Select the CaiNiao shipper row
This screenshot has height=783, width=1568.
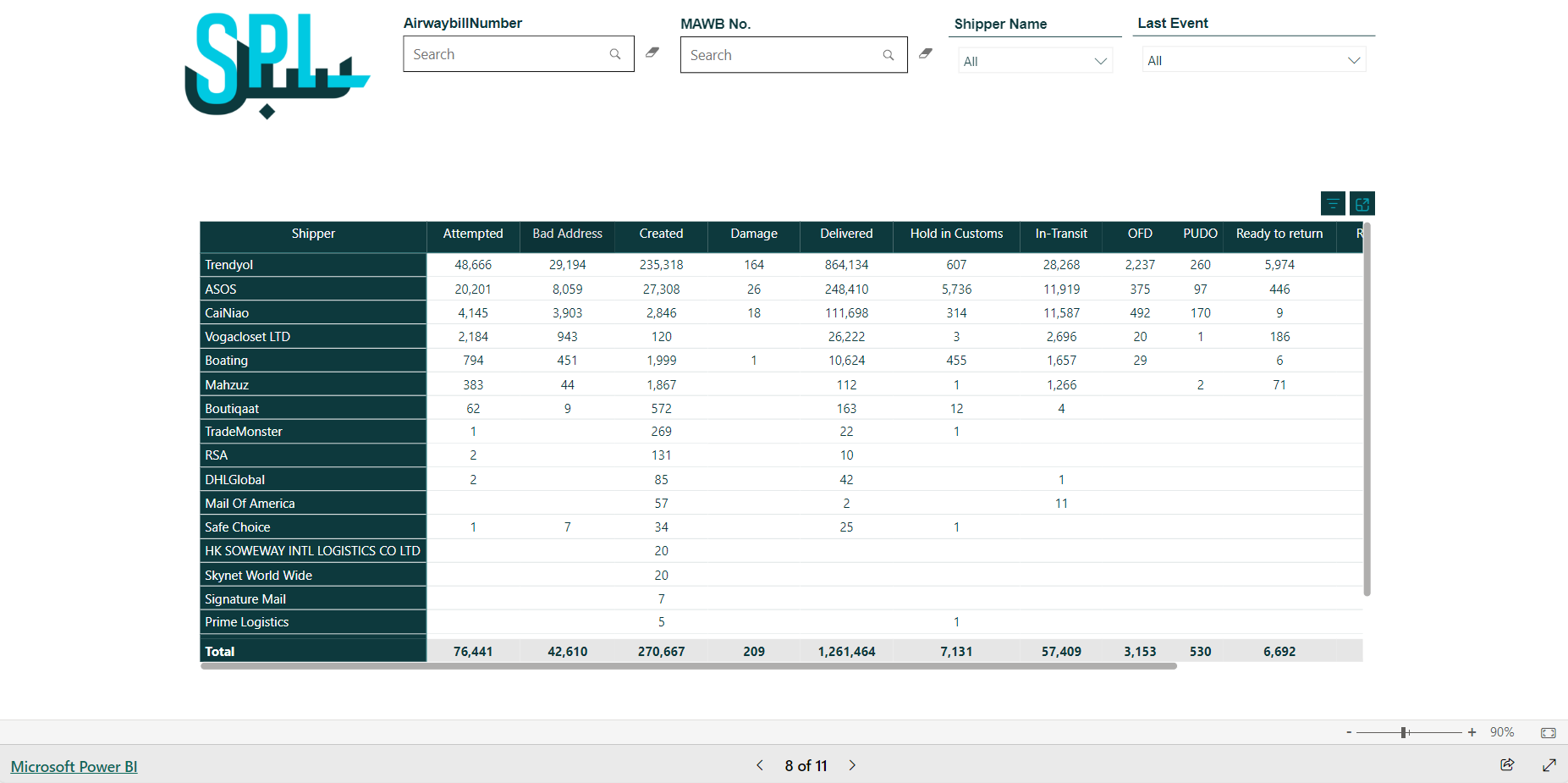coord(313,312)
